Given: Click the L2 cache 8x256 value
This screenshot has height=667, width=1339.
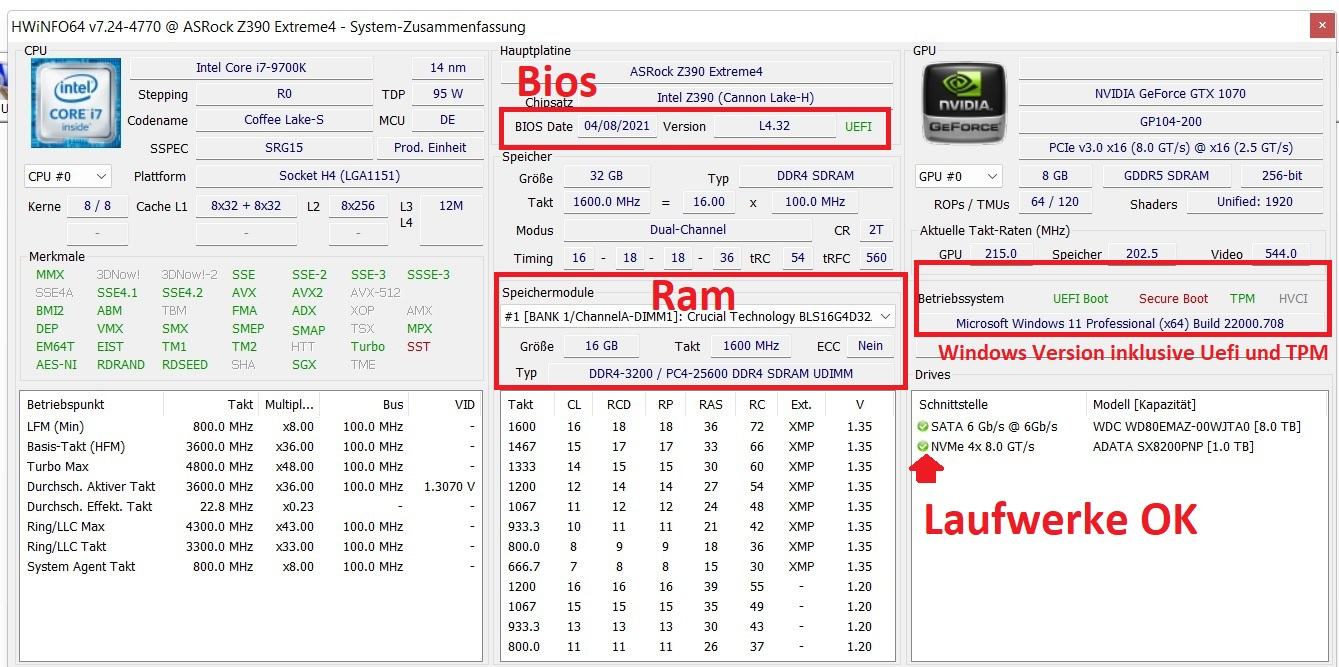Looking at the screenshot, I should tap(358, 206).
